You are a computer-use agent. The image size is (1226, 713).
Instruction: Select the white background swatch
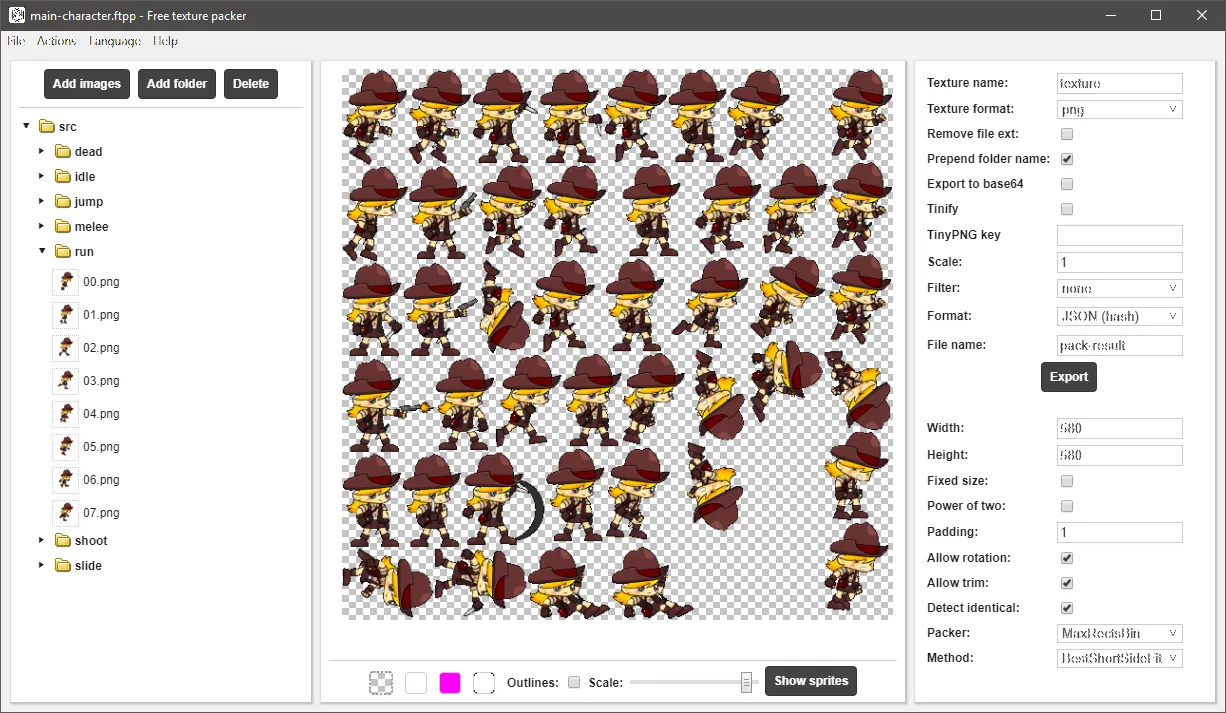(416, 683)
